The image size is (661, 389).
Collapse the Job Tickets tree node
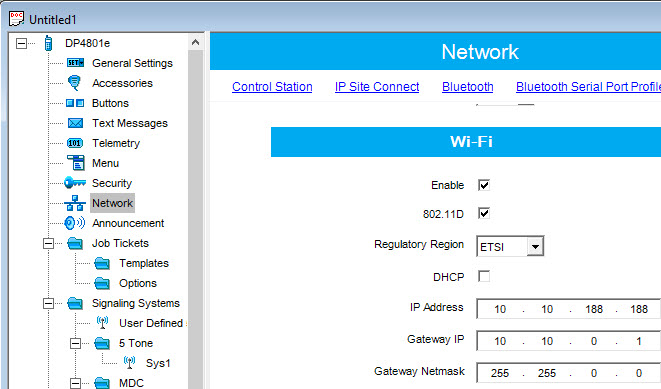tap(48, 243)
